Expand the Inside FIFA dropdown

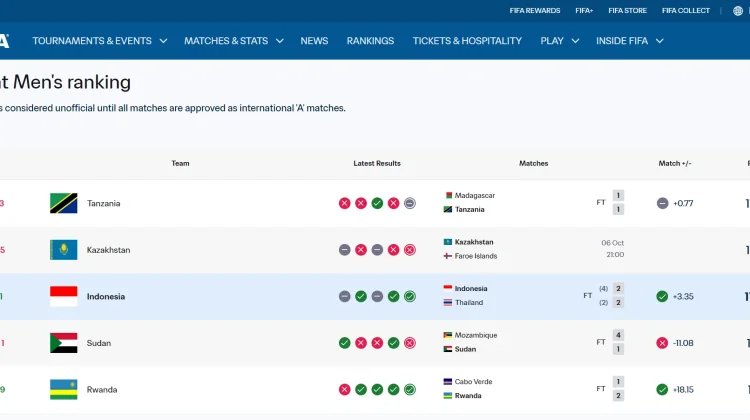coord(629,41)
